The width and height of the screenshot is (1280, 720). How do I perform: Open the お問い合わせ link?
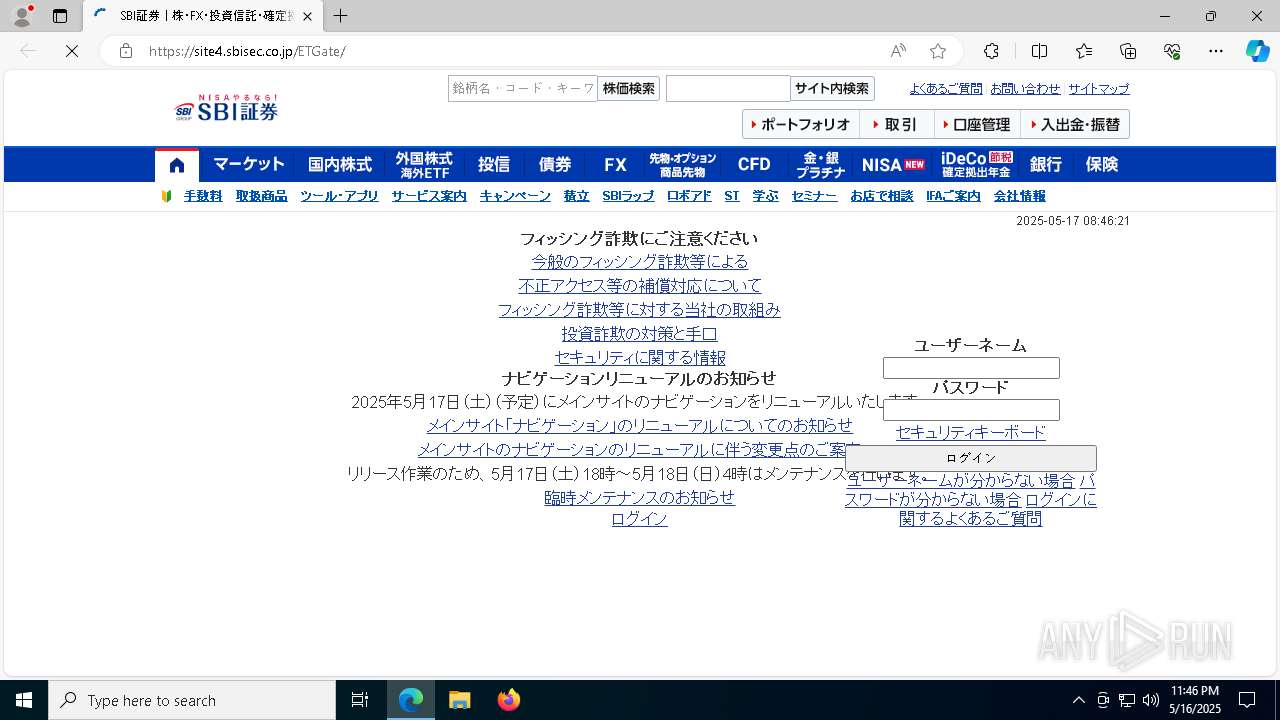1025,89
